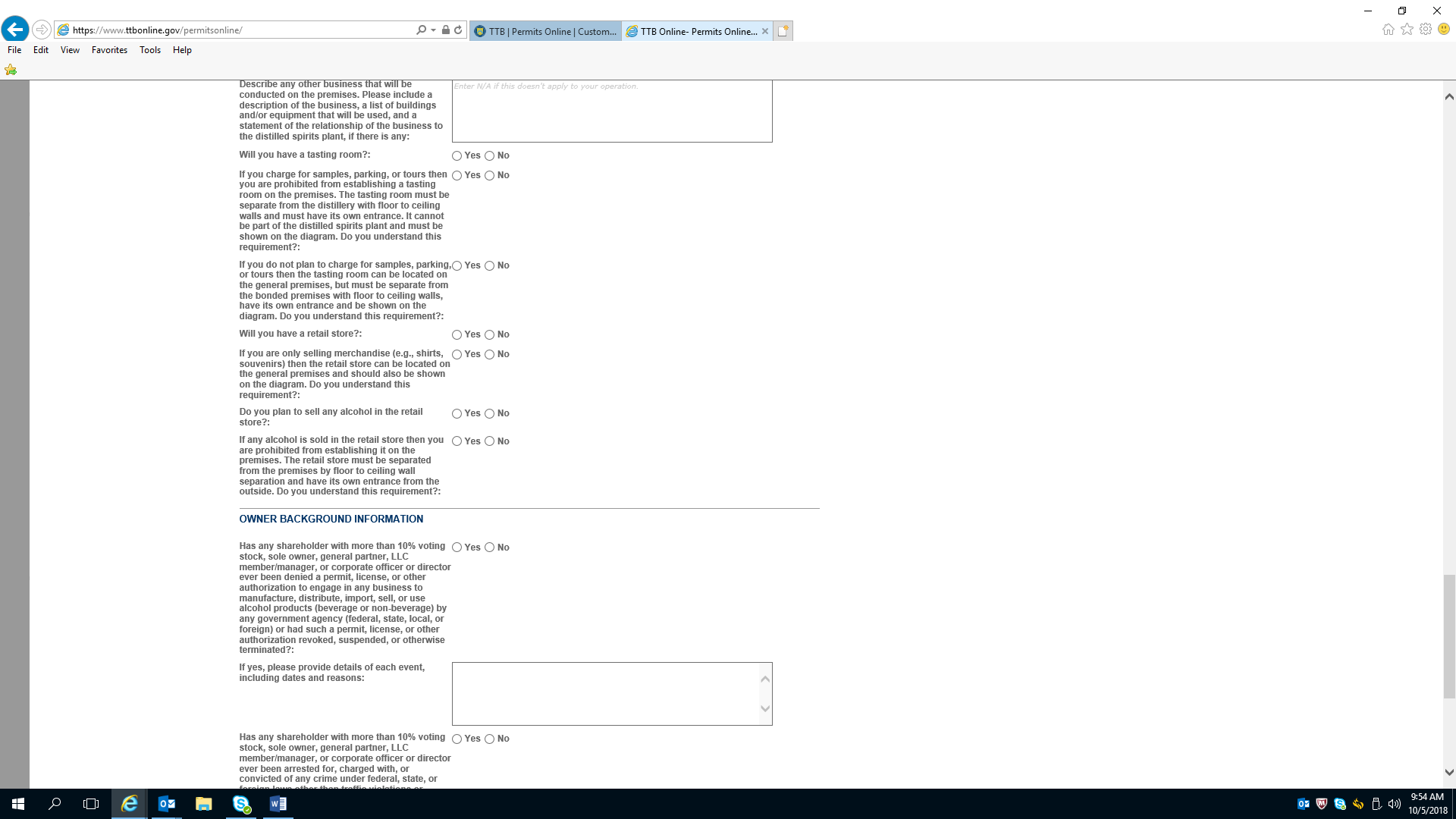Open the Favorites menu

109,50
